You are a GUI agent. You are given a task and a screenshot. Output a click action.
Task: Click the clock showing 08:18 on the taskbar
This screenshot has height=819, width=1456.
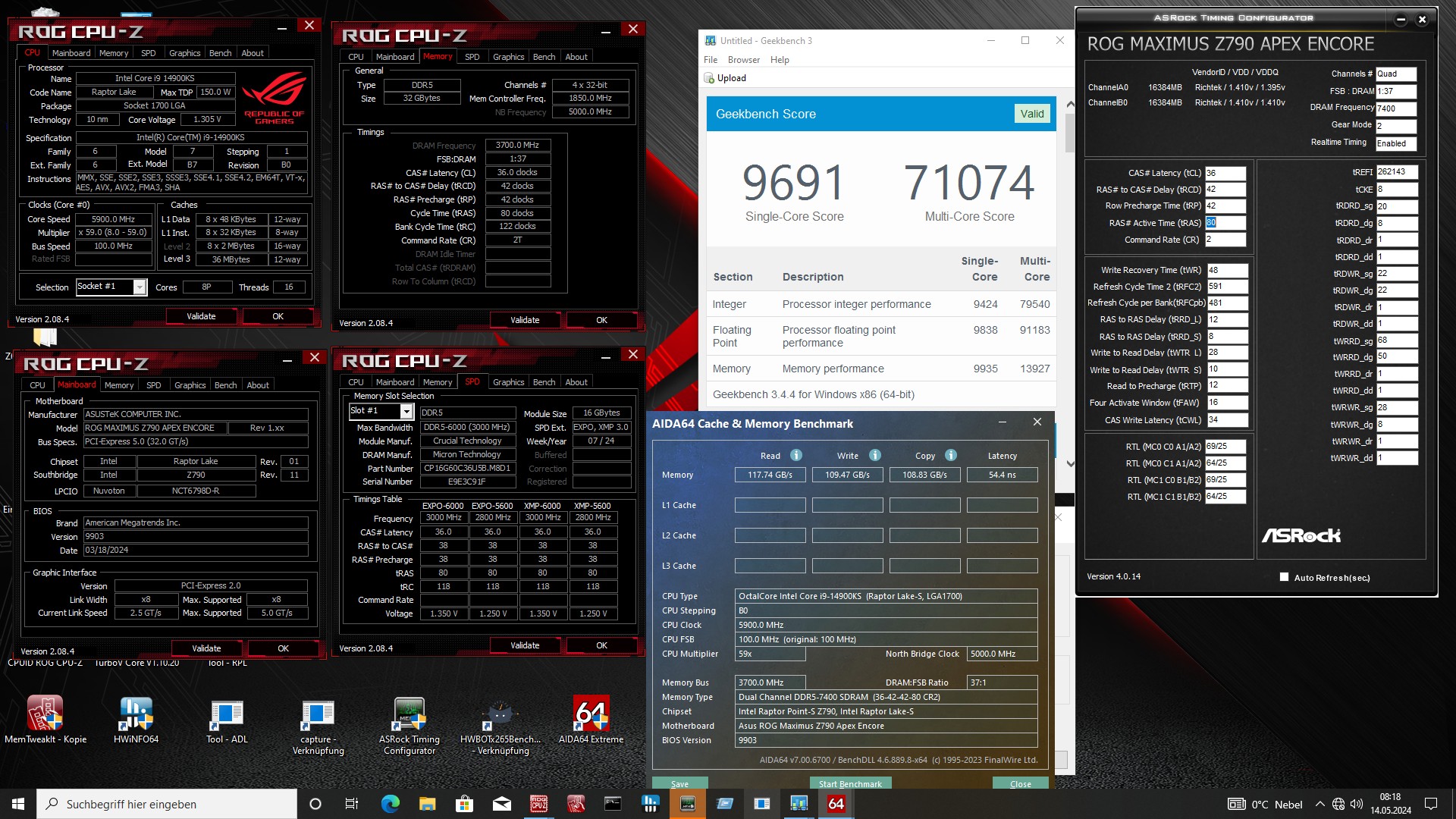pos(1390,797)
